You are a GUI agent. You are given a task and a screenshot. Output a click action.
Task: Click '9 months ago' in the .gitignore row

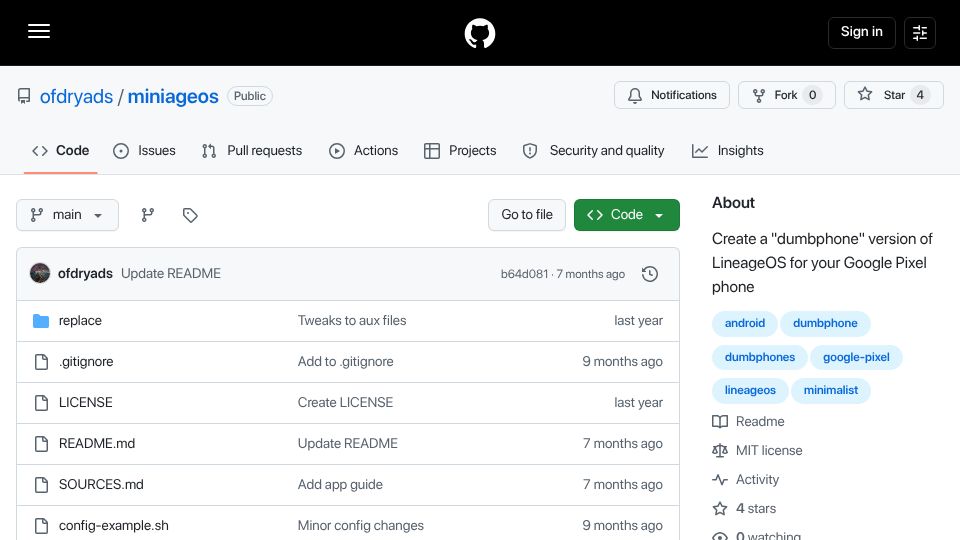tap(622, 361)
